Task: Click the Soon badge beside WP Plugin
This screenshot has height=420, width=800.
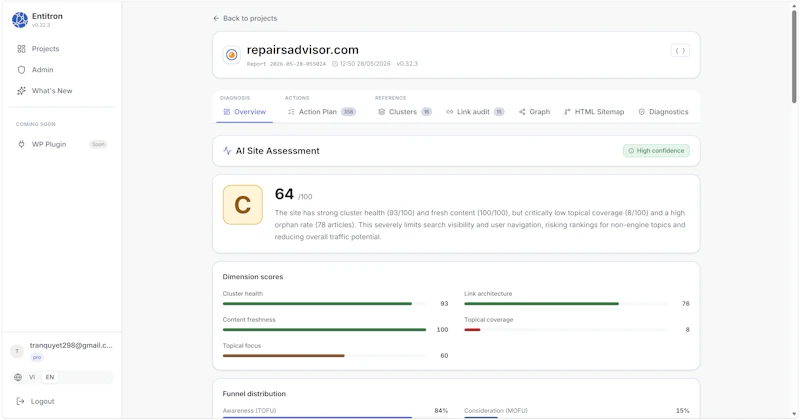Action: [x=98, y=144]
